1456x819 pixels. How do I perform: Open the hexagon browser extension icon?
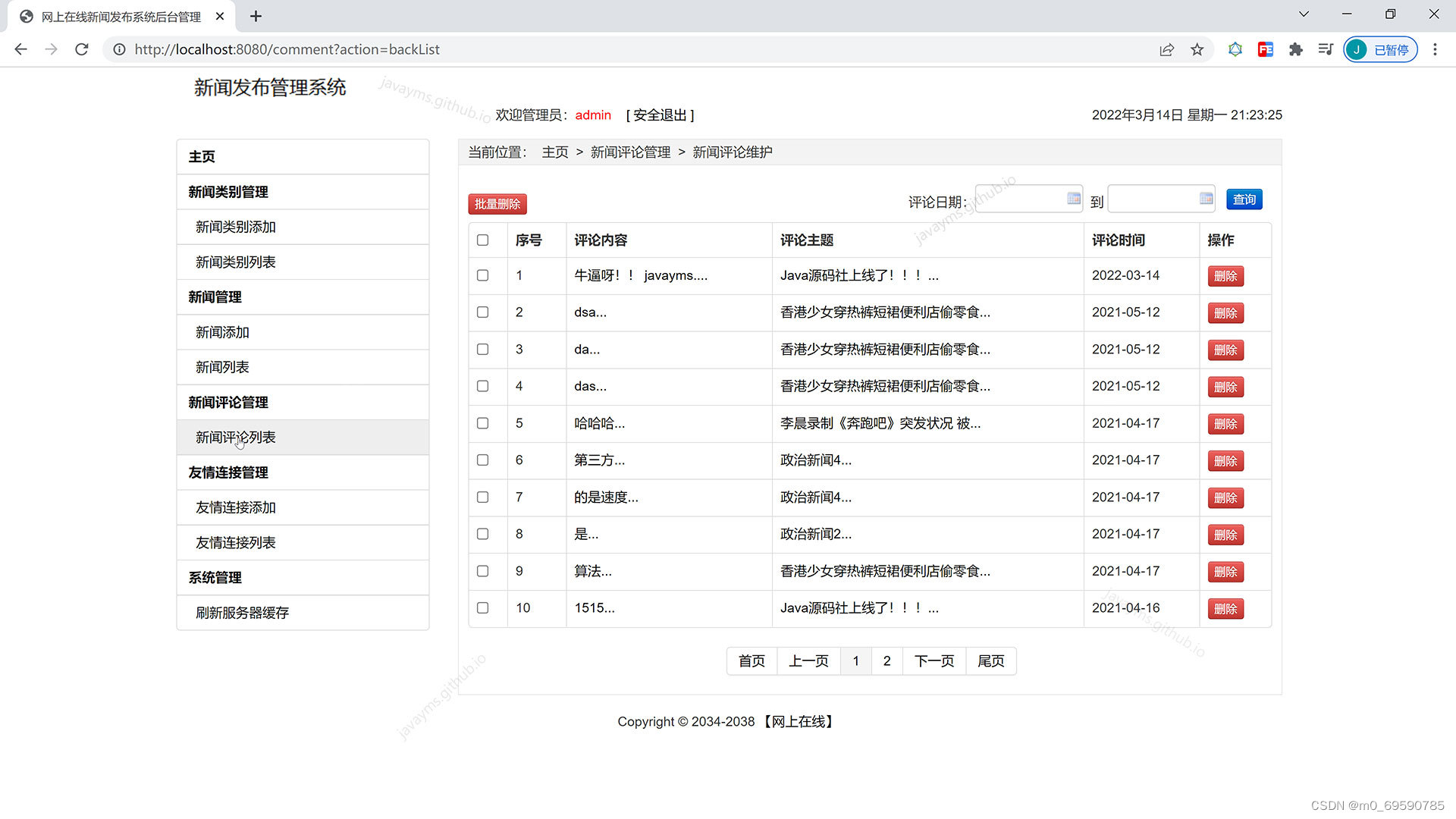pos(1235,49)
